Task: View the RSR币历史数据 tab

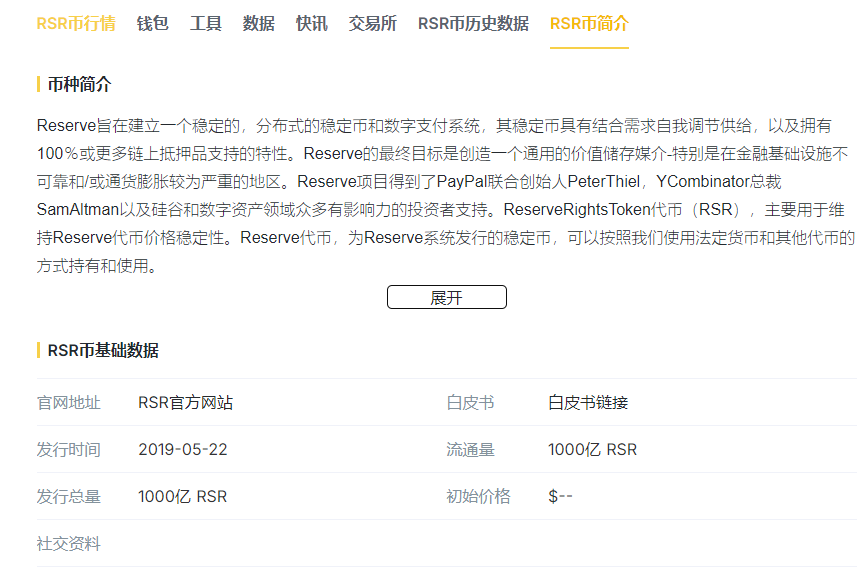Action: [473, 24]
